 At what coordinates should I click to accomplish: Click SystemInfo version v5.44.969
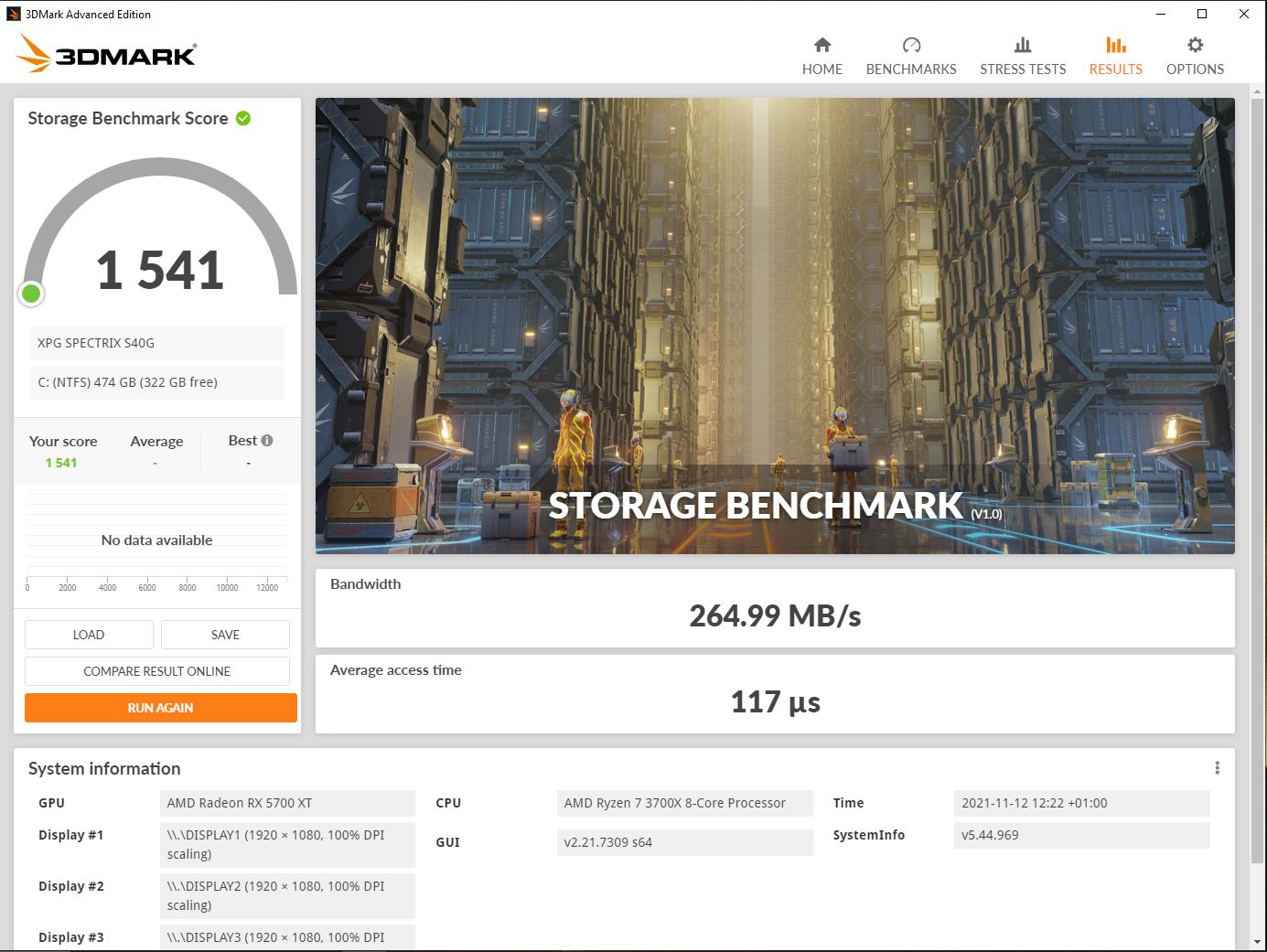point(1081,835)
